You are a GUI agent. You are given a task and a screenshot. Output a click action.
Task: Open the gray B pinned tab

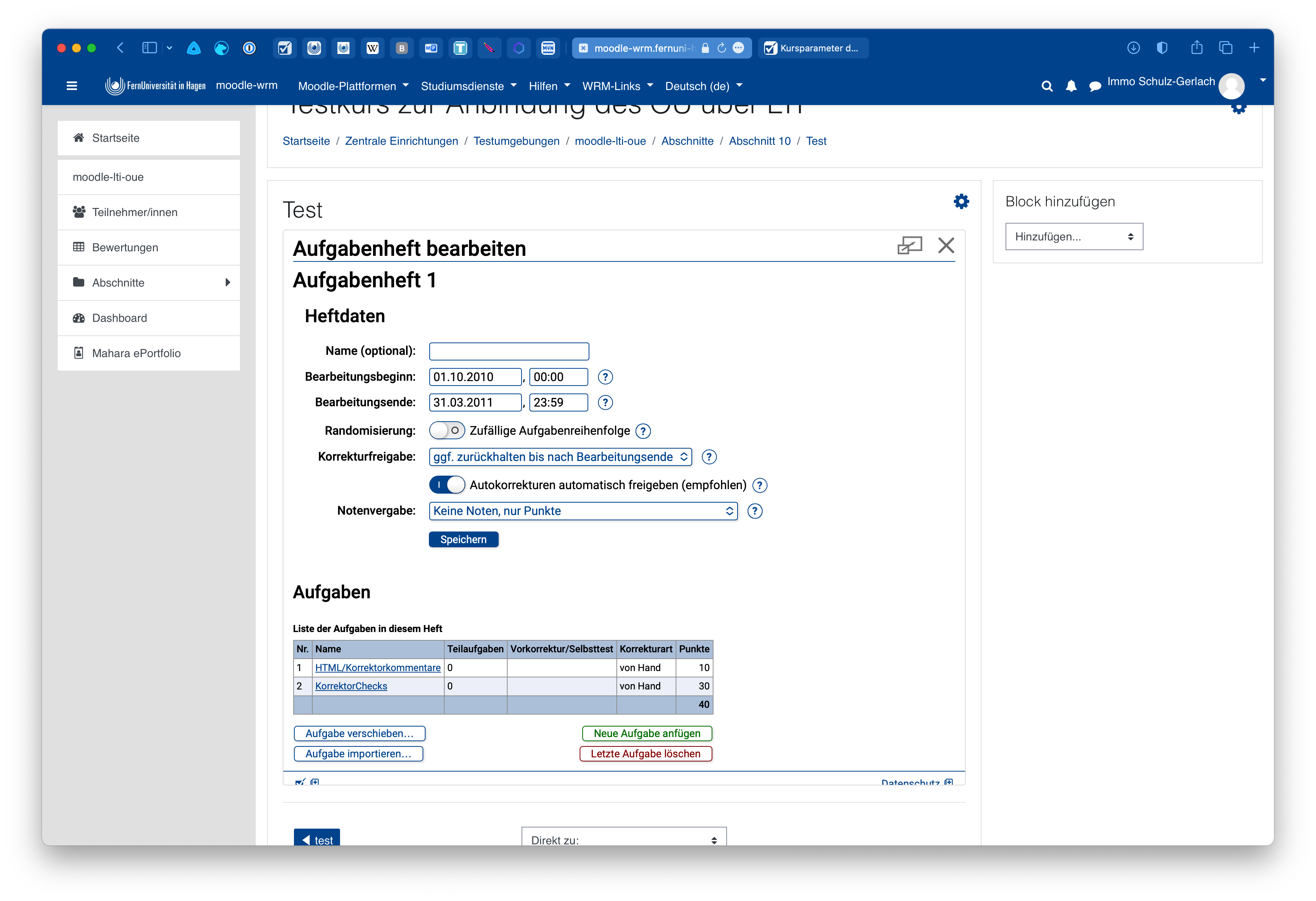coord(402,48)
